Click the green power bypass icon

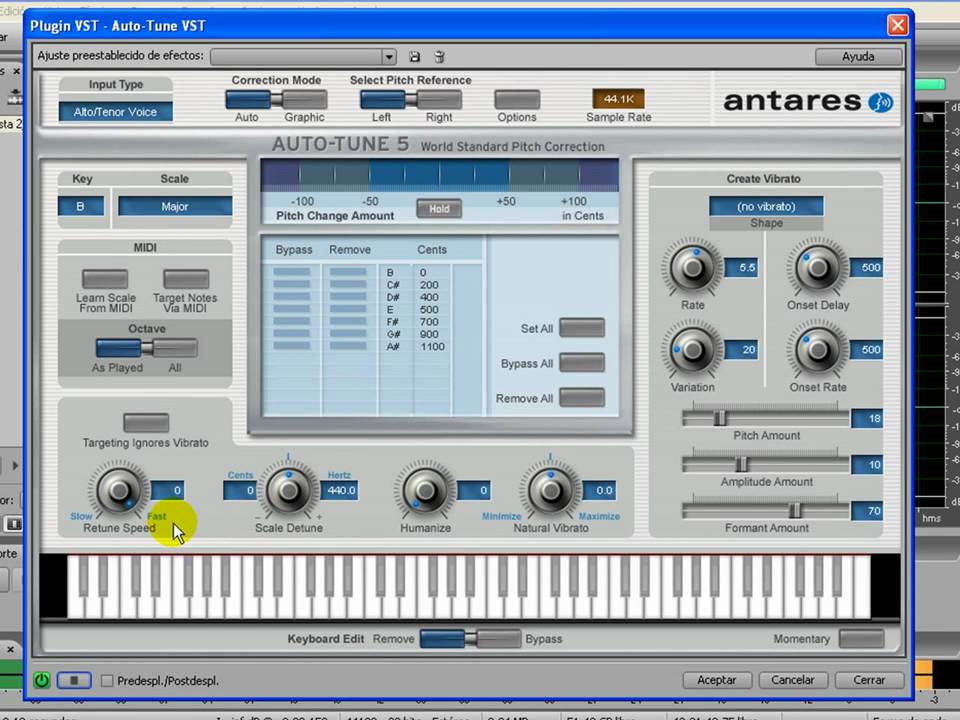[x=42, y=680]
